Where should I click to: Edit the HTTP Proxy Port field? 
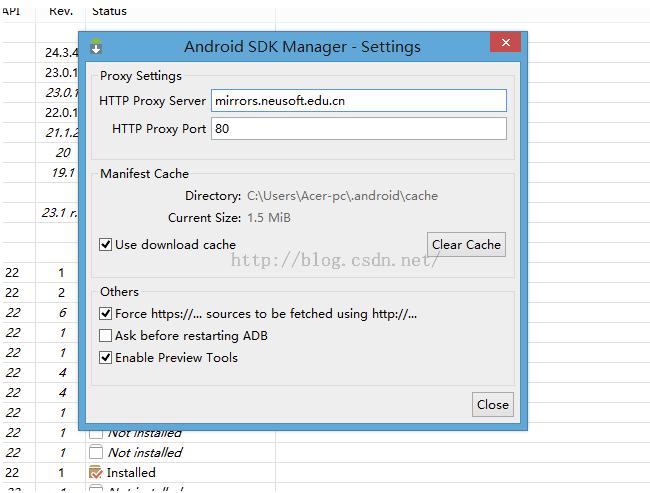[359, 129]
